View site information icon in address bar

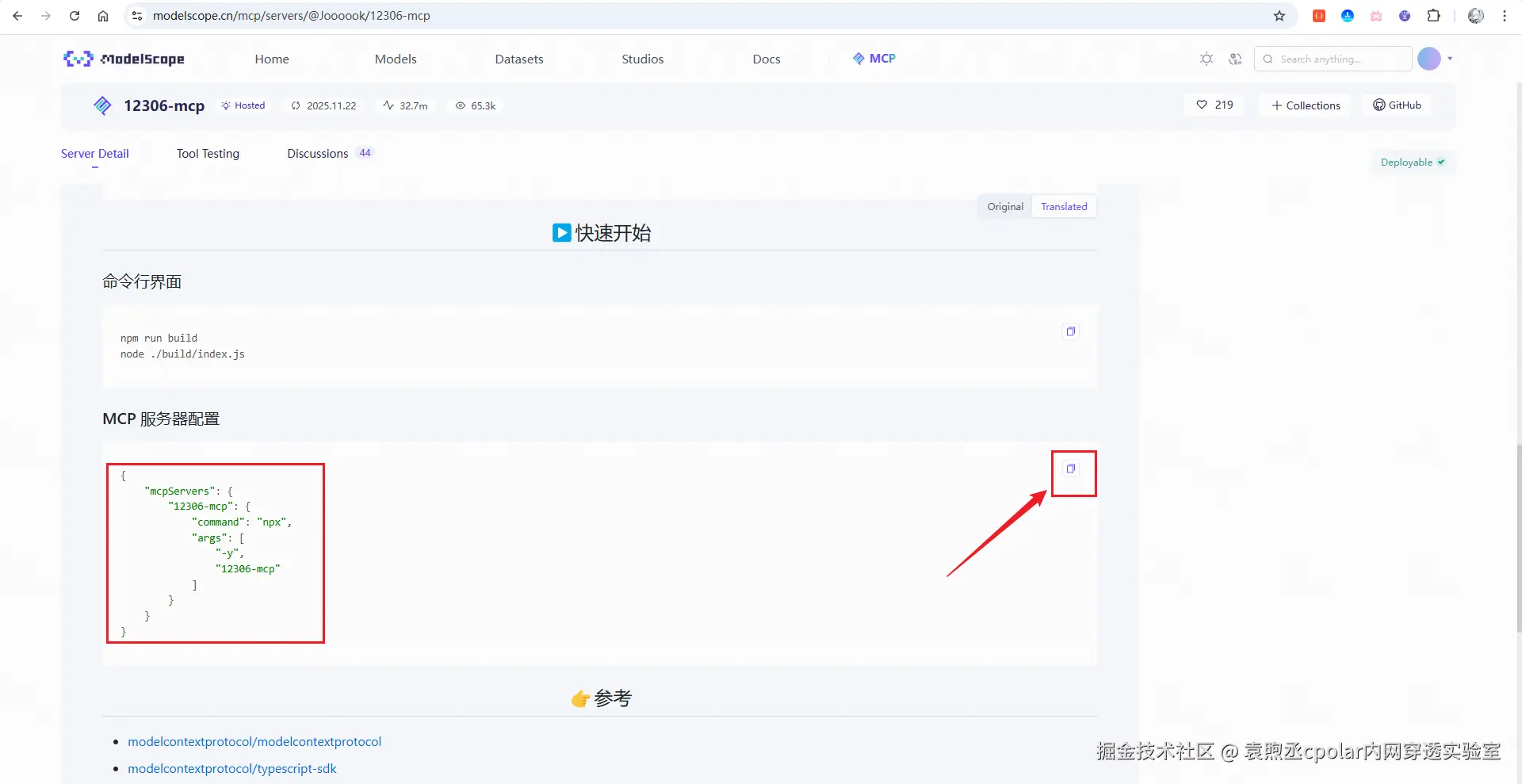[137, 16]
